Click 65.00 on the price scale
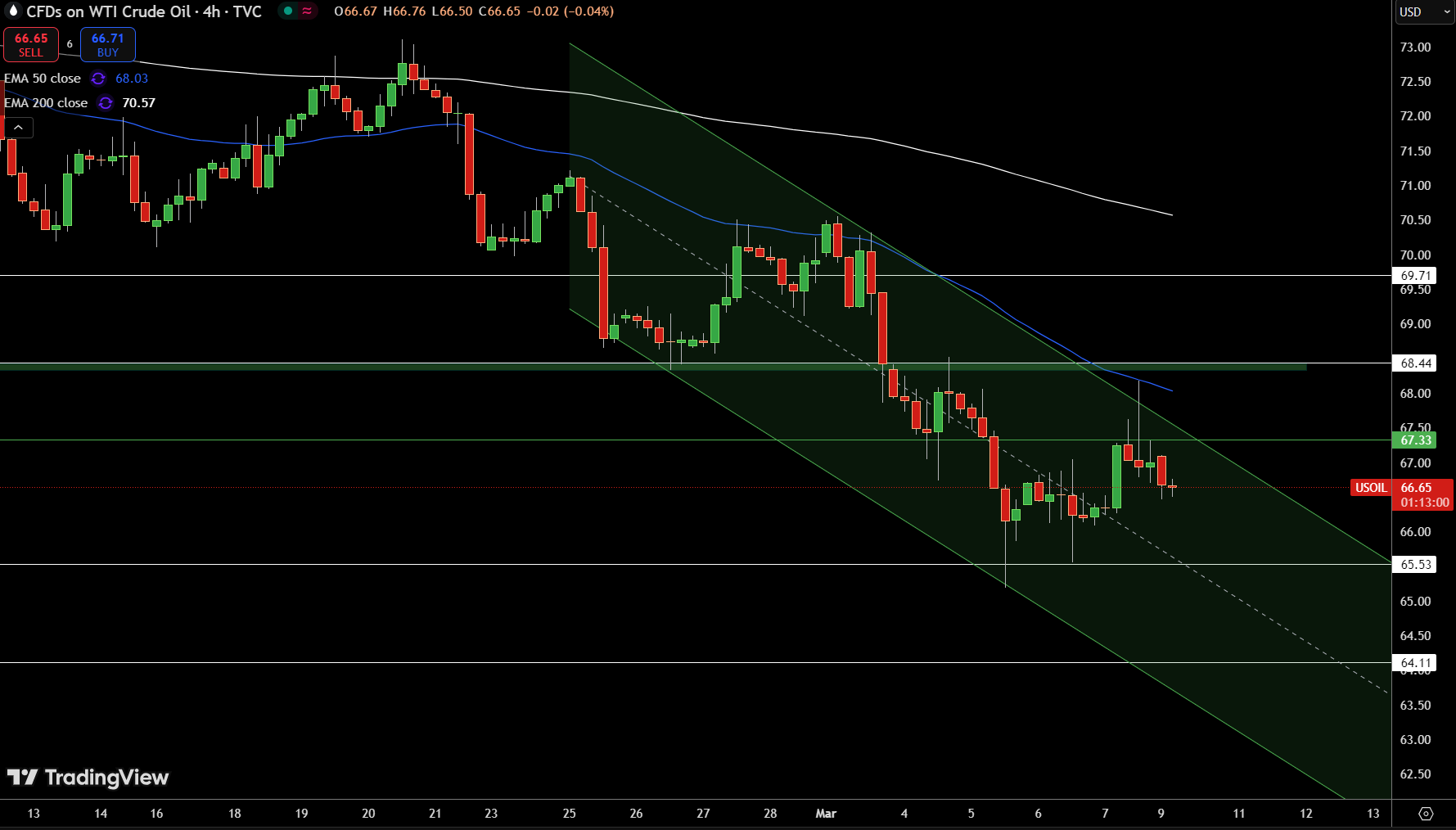 click(1415, 602)
